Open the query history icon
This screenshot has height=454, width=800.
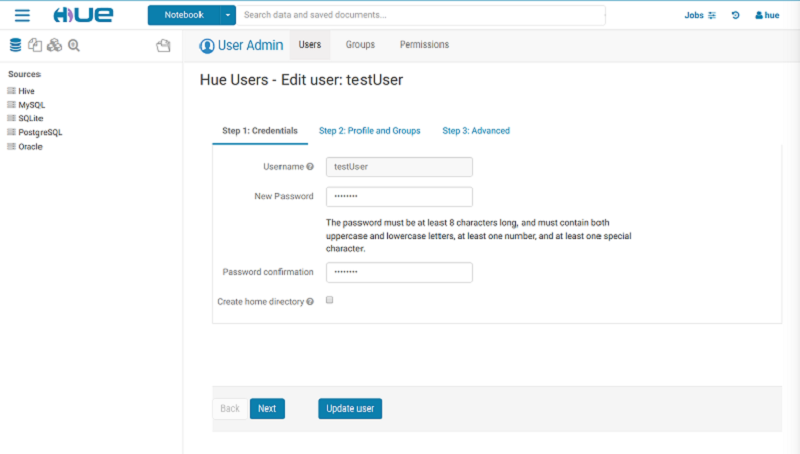click(x=735, y=15)
